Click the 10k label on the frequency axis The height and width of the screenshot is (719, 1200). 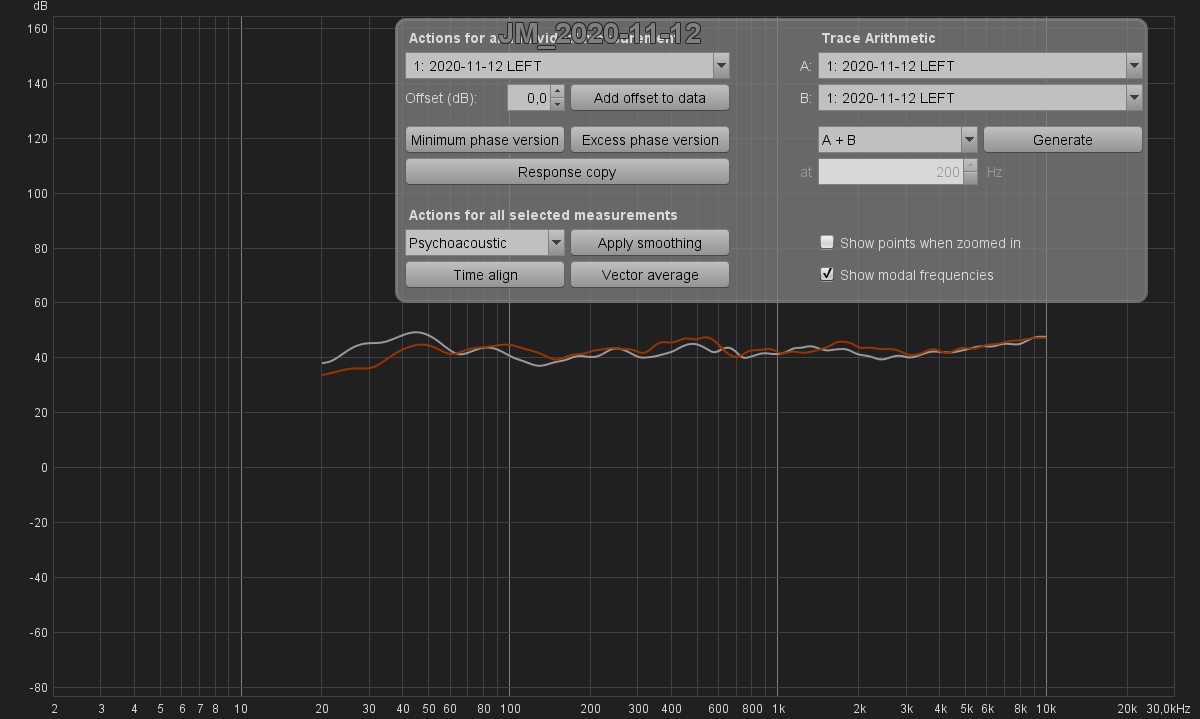[x=1047, y=709]
